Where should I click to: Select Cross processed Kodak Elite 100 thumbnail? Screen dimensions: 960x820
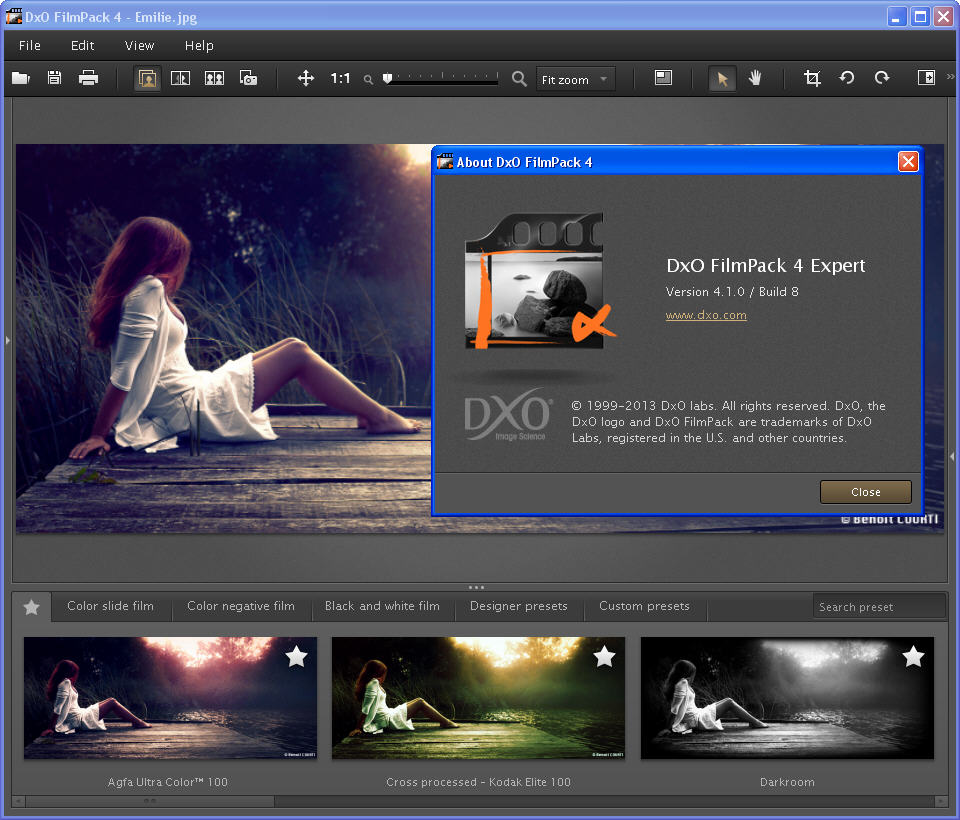(x=478, y=698)
